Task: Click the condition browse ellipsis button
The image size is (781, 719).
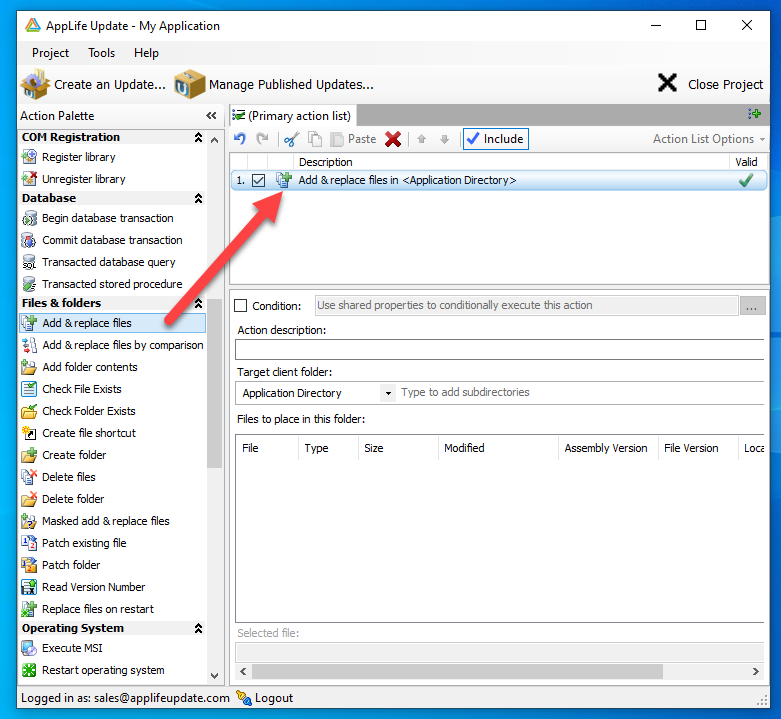Action: pos(752,305)
